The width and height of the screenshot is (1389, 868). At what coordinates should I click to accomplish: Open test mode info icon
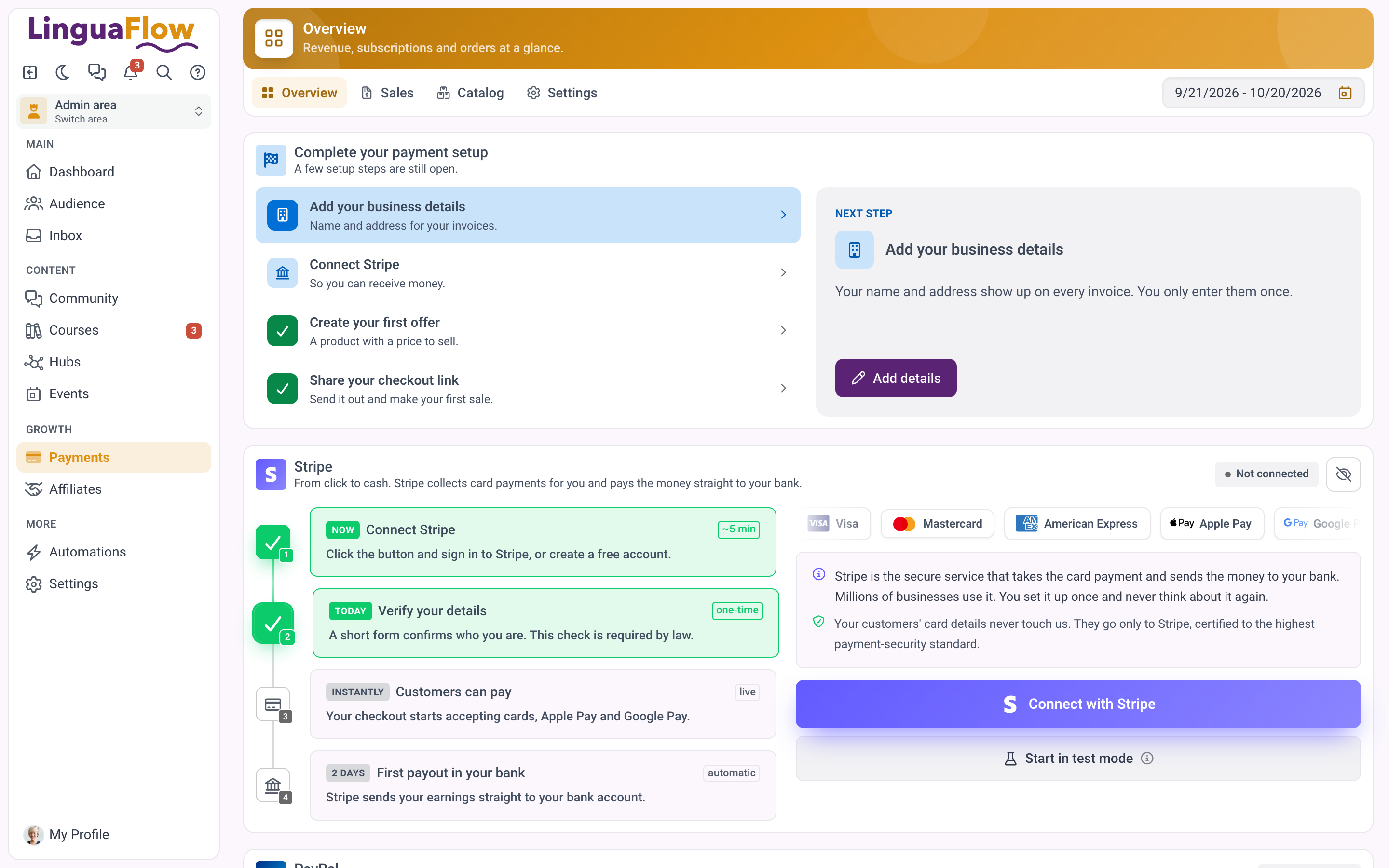tap(1147, 759)
